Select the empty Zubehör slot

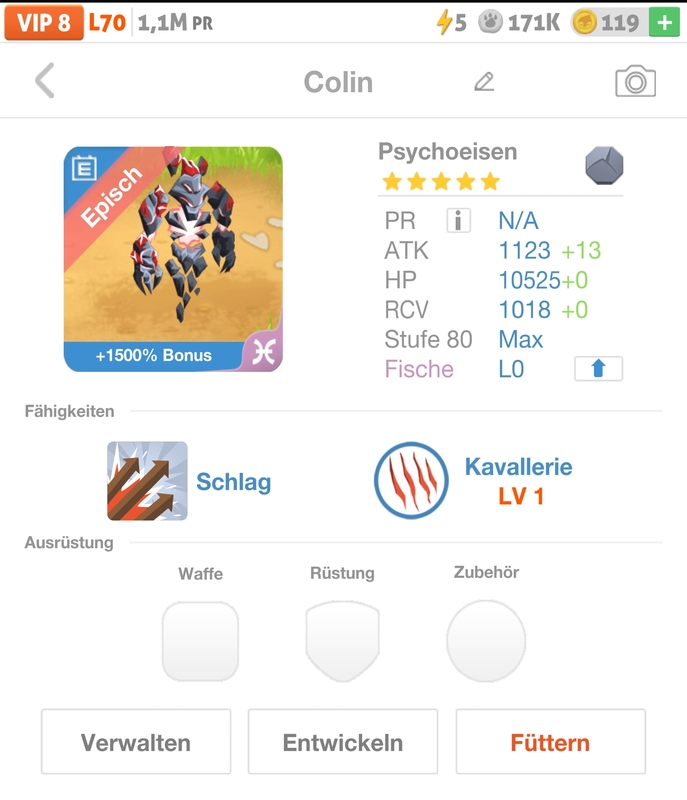[x=486, y=641]
